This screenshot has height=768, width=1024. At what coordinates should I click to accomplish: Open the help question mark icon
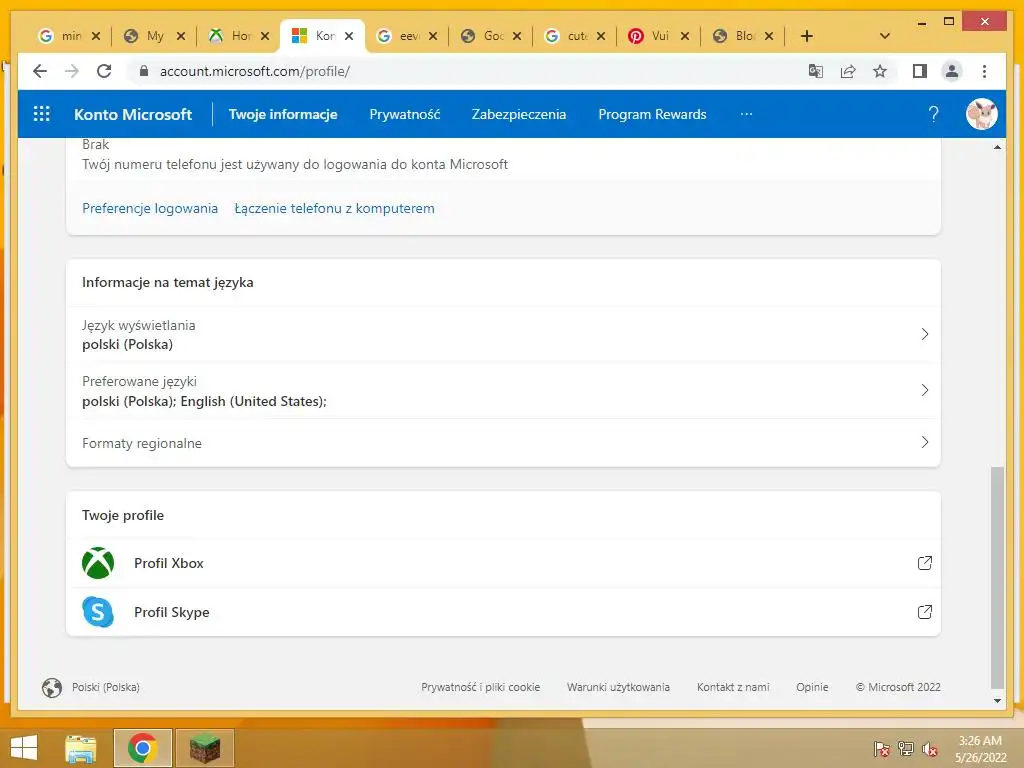pos(933,114)
